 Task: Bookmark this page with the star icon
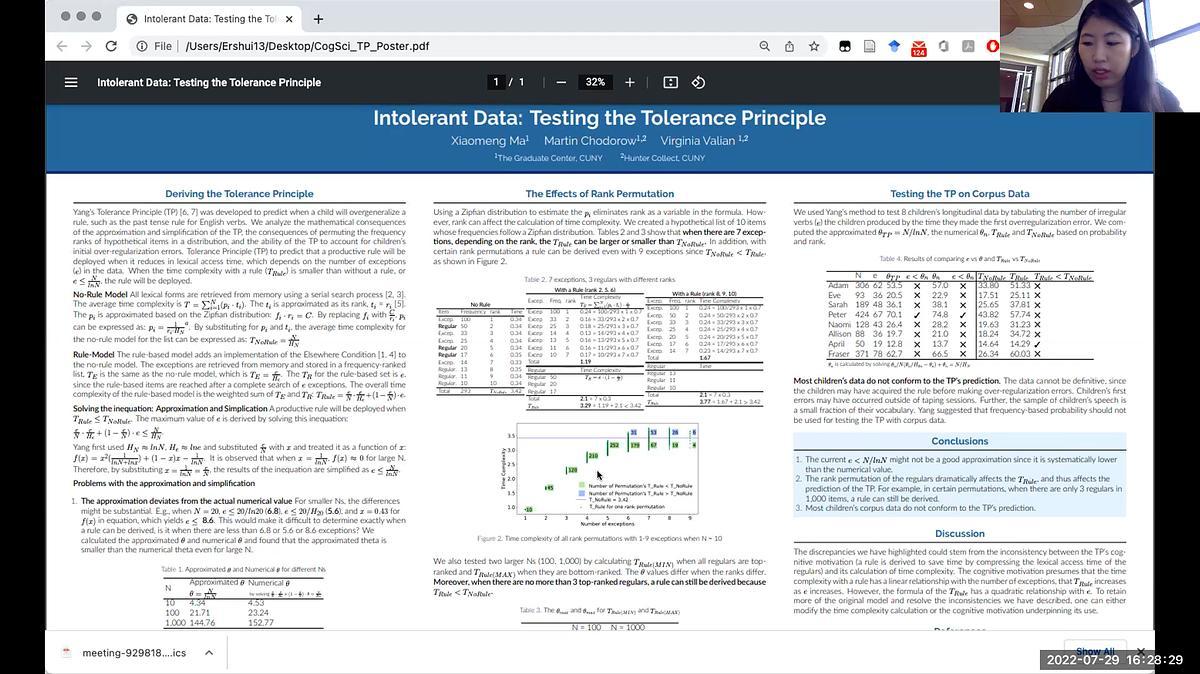pyautogui.click(x=814, y=46)
